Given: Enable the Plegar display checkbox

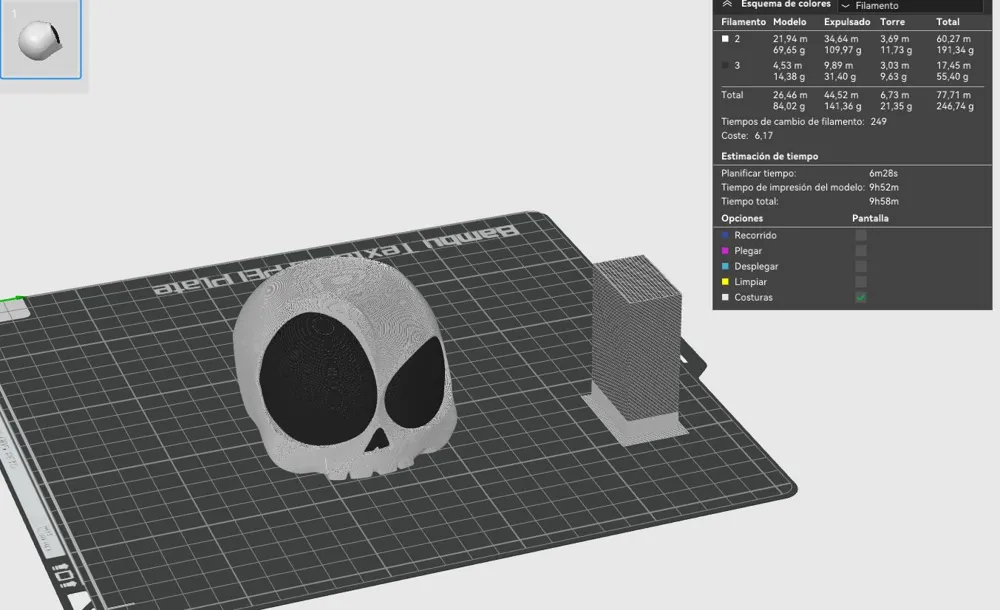Looking at the screenshot, I should pyautogui.click(x=861, y=251).
